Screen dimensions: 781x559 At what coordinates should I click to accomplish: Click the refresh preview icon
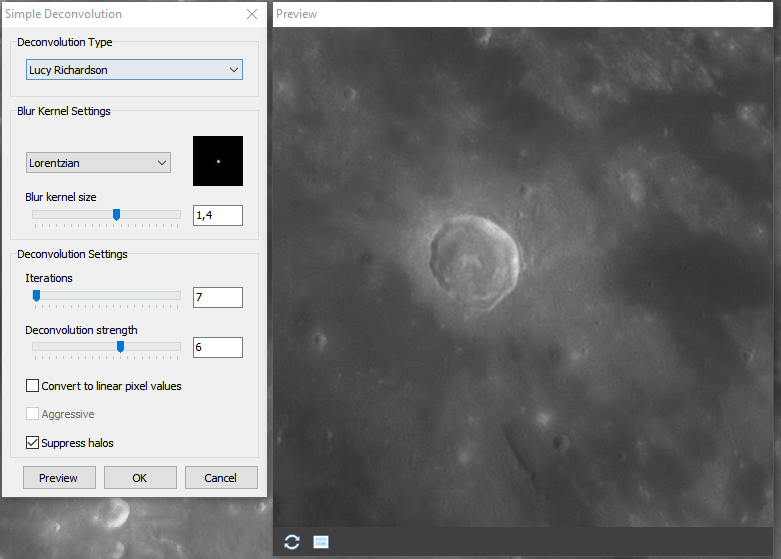coord(292,542)
